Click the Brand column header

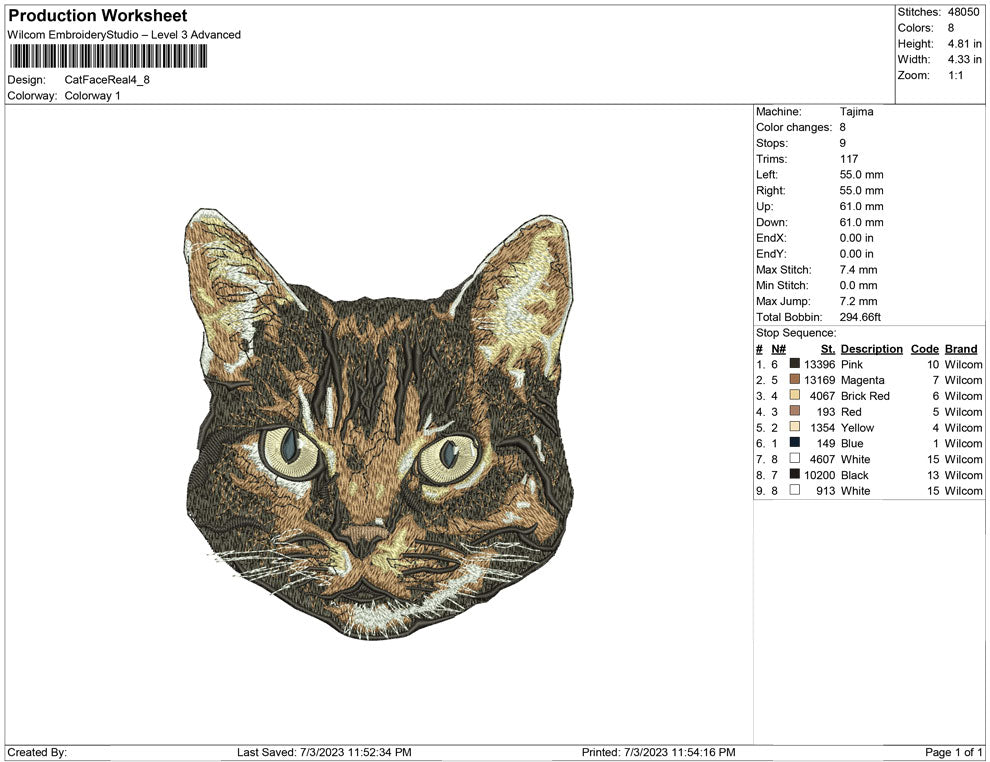tap(960, 348)
